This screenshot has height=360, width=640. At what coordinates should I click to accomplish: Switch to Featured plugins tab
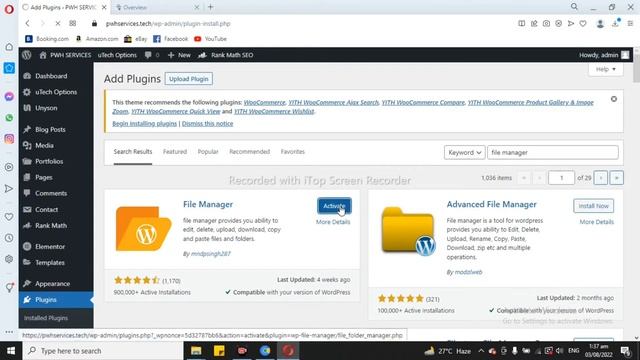tap(175, 151)
